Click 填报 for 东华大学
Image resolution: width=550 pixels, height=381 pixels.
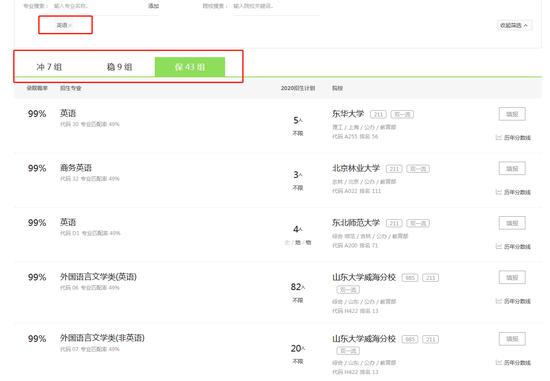point(512,114)
